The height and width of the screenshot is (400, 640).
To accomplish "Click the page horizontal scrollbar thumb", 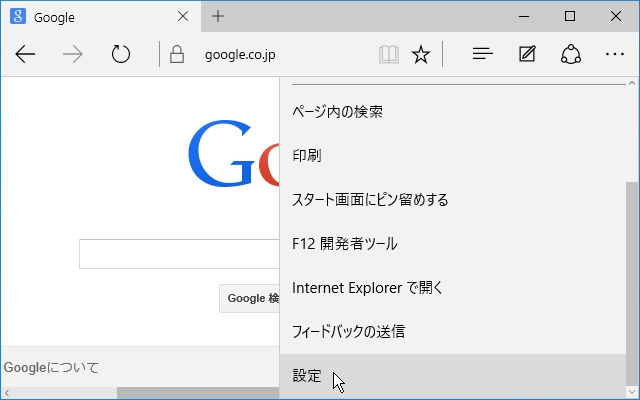I will tap(198, 393).
